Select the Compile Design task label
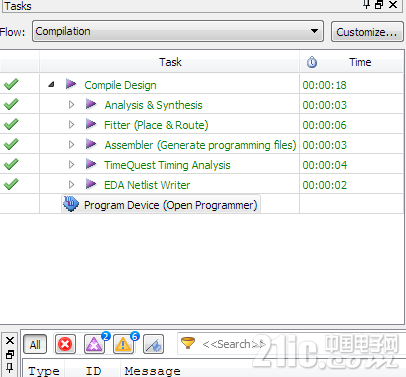 (x=120, y=85)
